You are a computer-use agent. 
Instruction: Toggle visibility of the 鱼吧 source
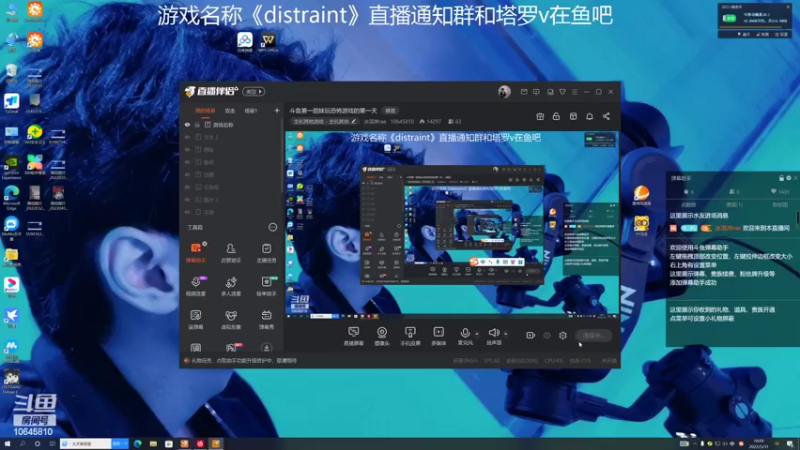coord(187,162)
